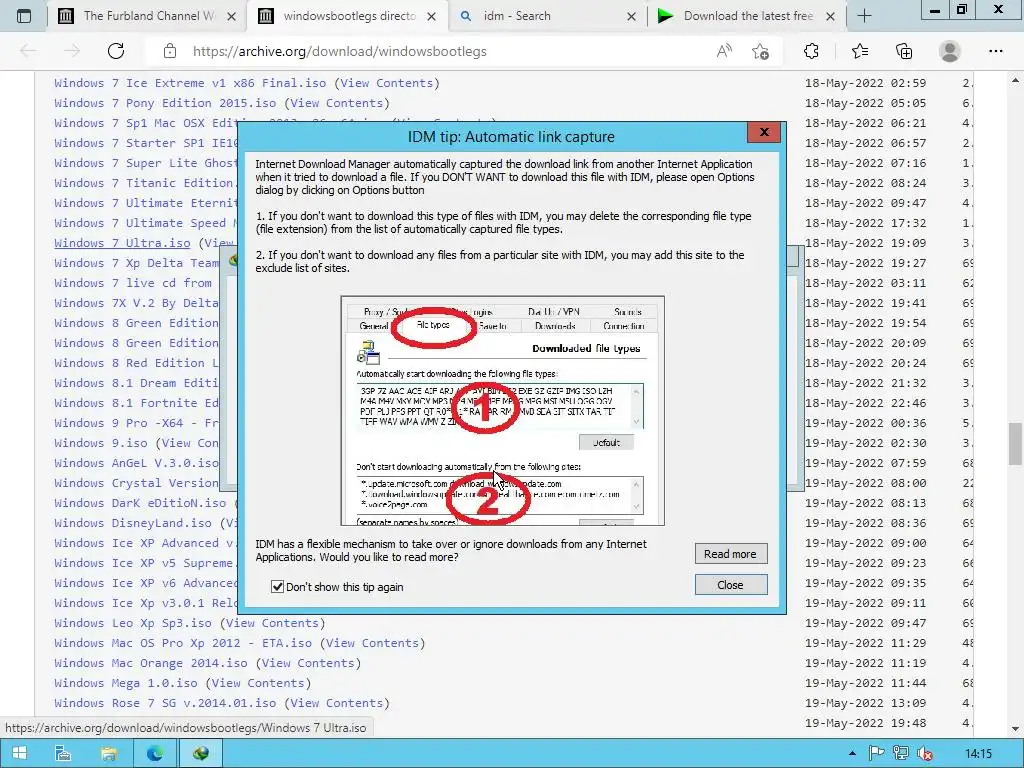Open Windows Mac OS Pro Xp 2012 - ETA.iso
The width and height of the screenshot is (1024, 768).
tap(183, 643)
